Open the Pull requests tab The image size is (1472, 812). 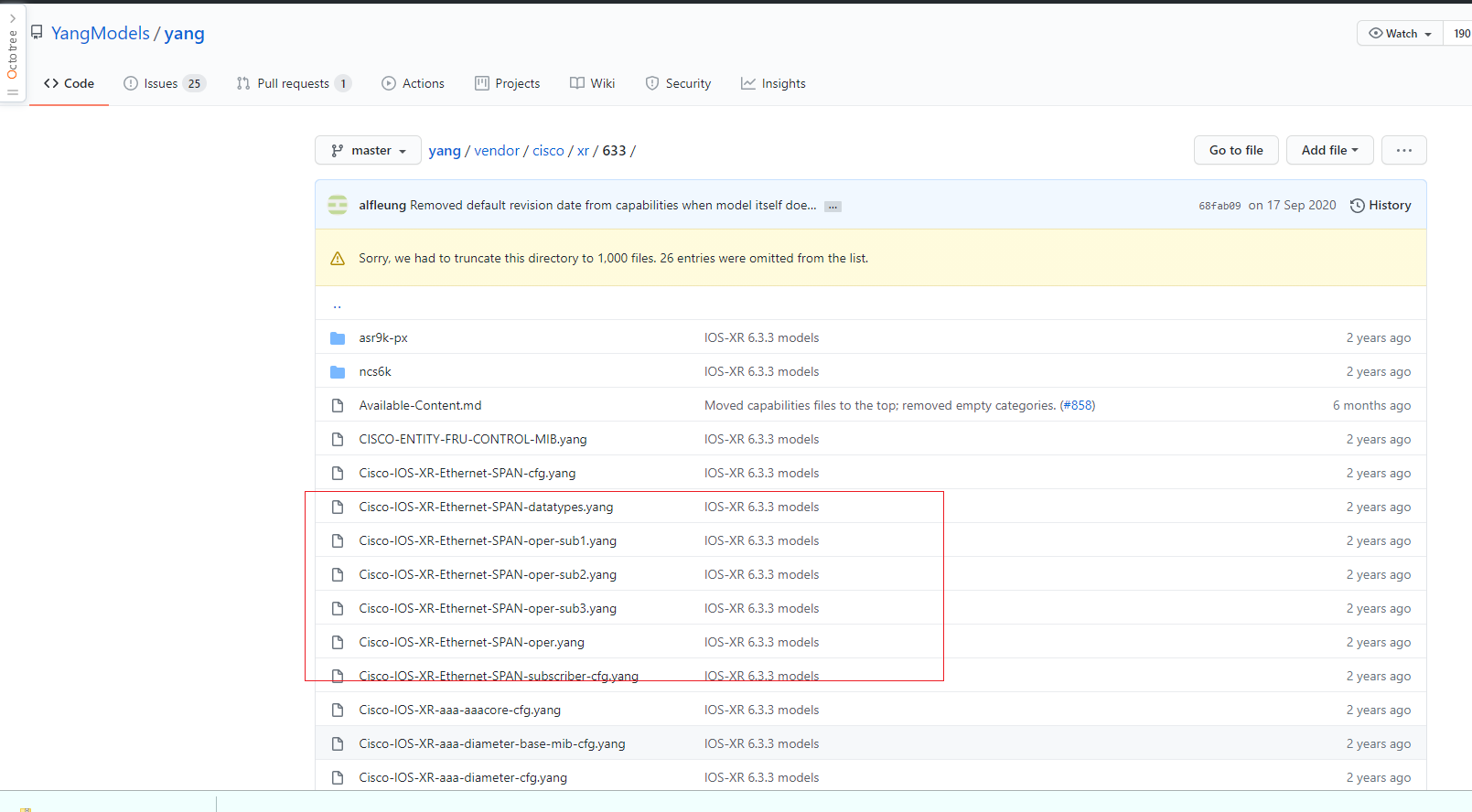tap(294, 83)
